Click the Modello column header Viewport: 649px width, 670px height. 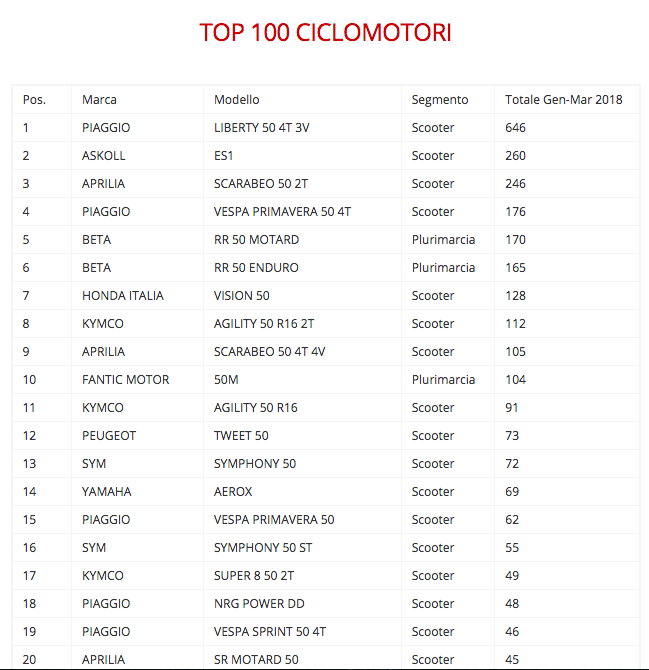click(x=237, y=100)
